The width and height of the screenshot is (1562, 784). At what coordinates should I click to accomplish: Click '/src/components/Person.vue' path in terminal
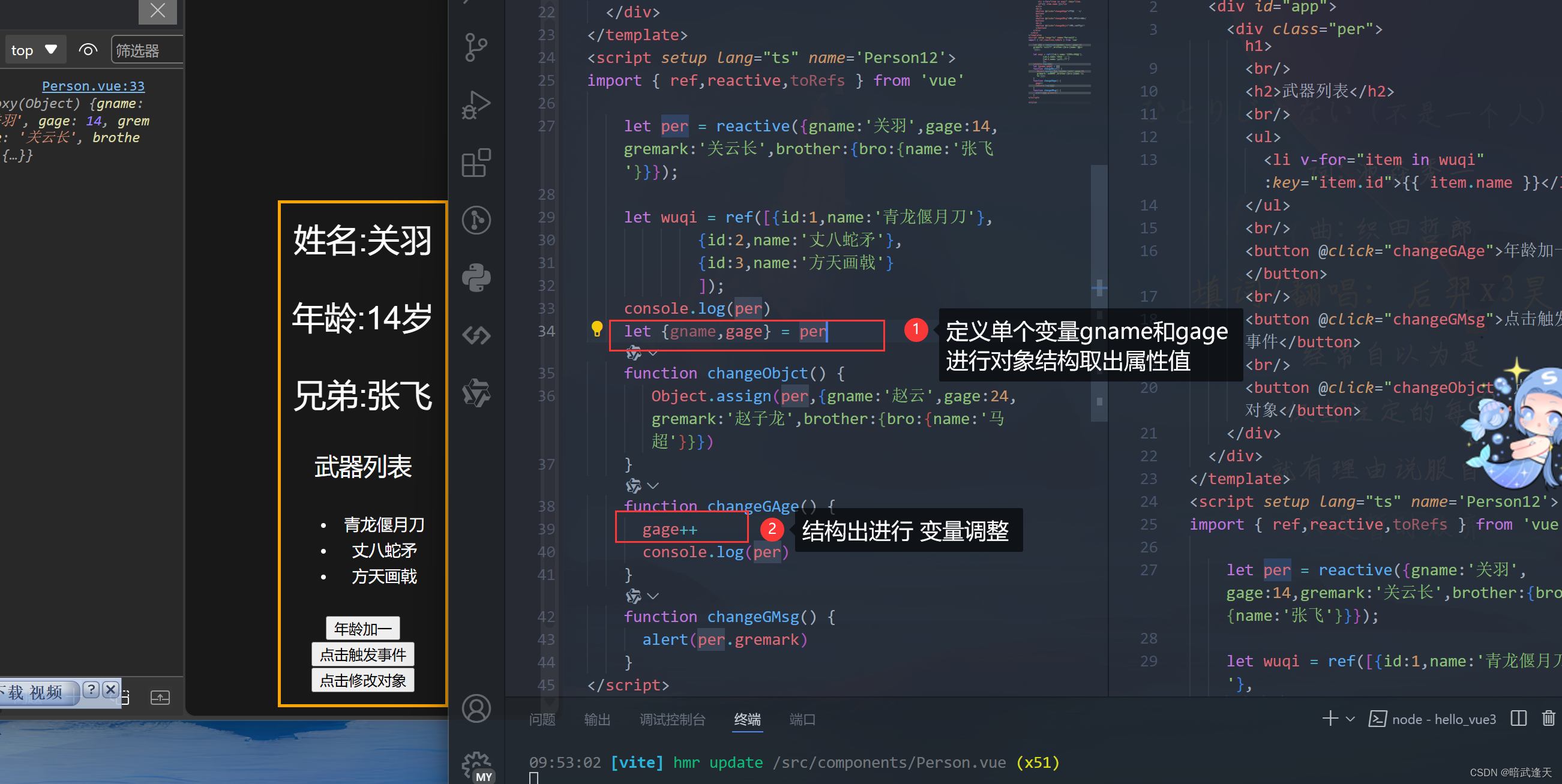[x=889, y=762]
